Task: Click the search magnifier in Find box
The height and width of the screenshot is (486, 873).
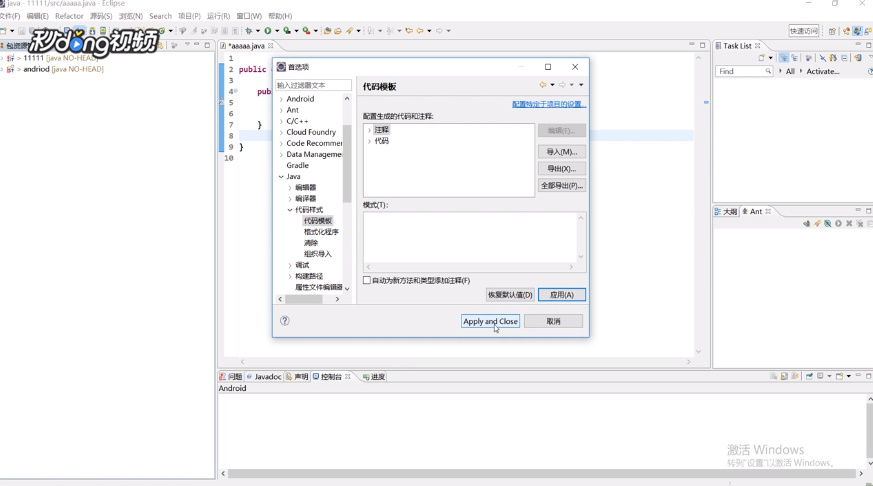Action: point(768,71)
